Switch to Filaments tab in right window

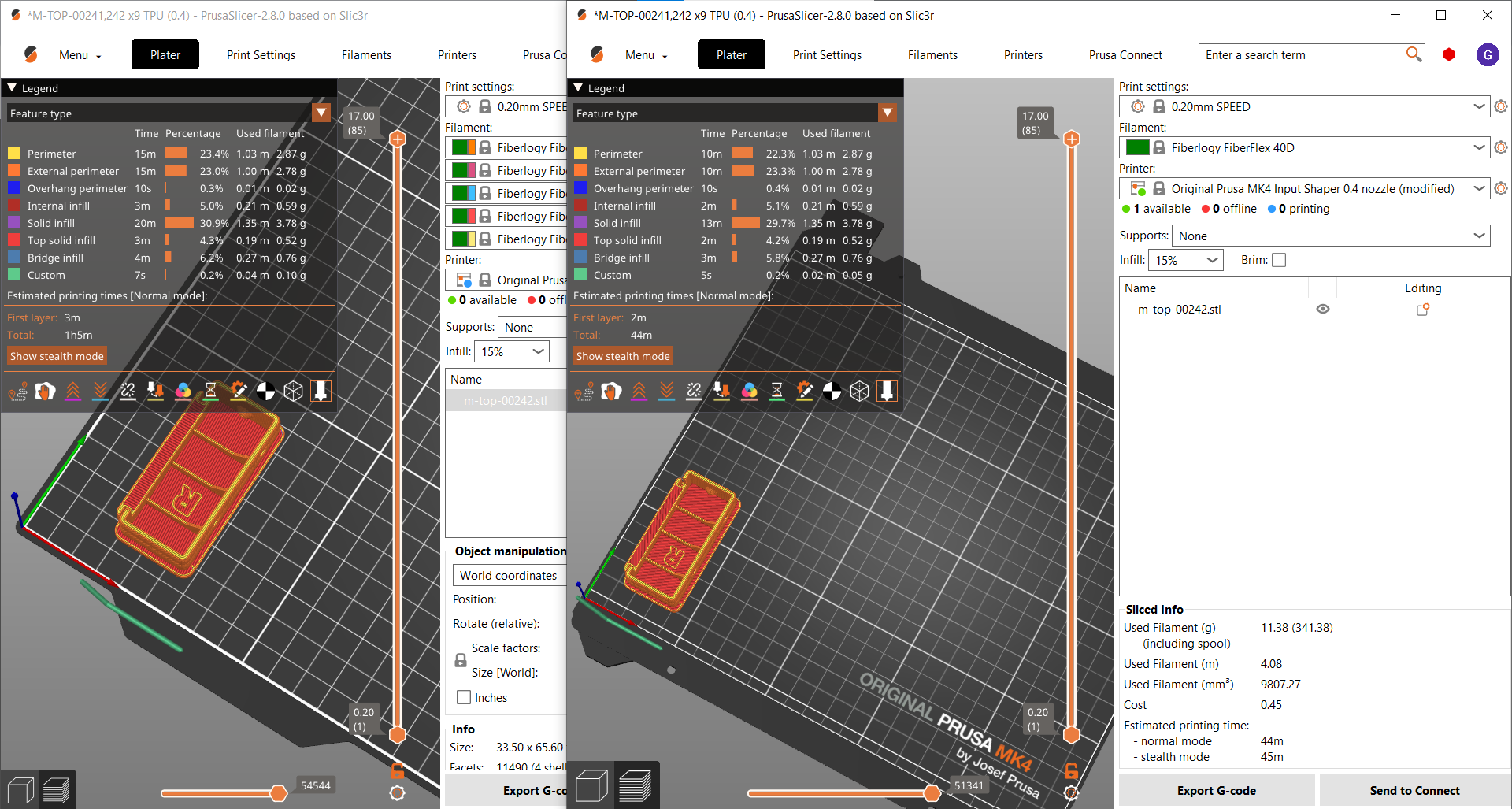pyautogui.click(x=932, y=54)
